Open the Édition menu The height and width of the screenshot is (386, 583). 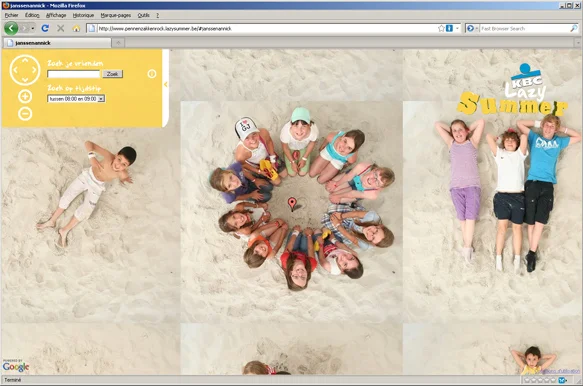(32, 15)
